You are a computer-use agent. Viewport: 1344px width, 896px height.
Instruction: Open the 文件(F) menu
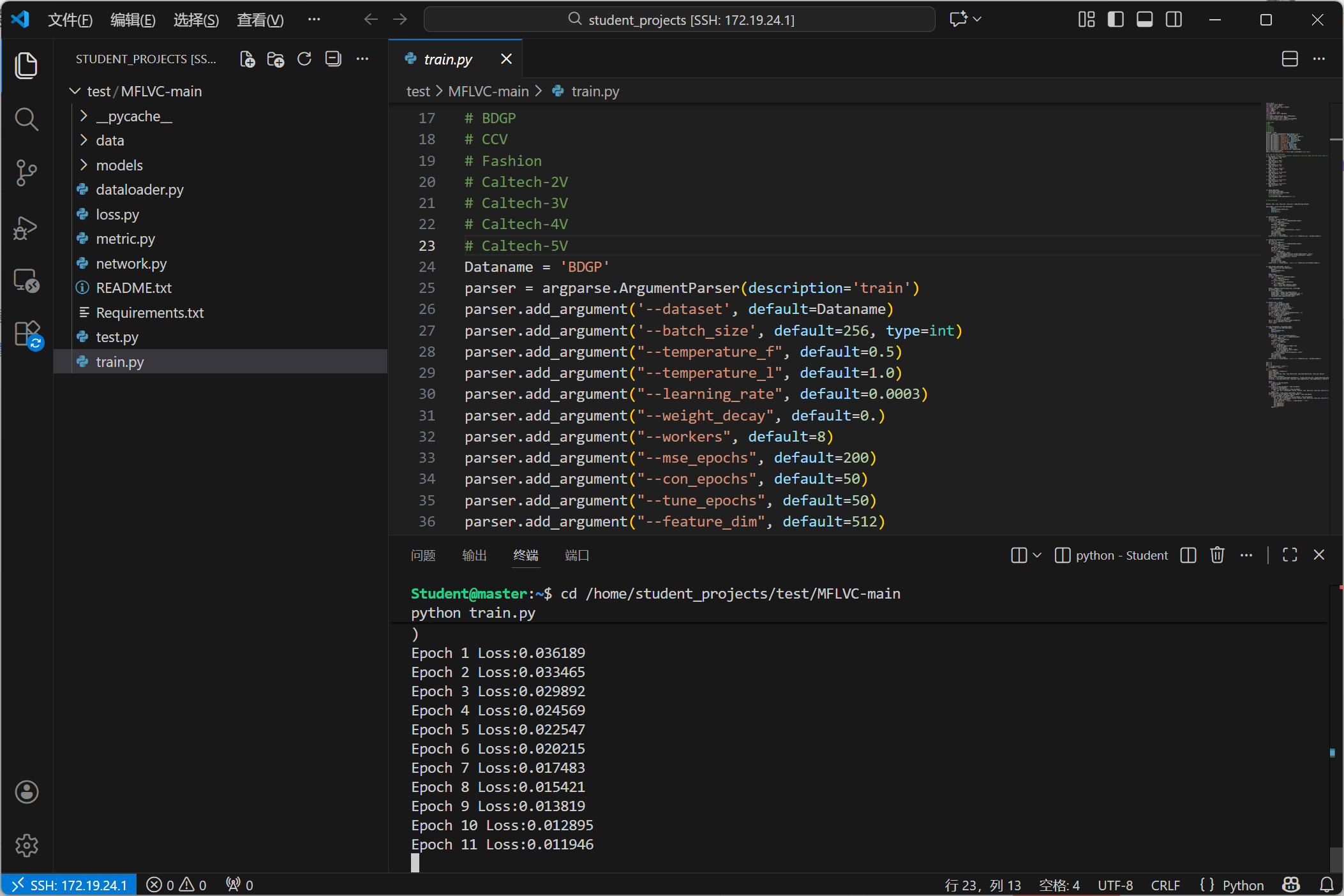point(70,20)
